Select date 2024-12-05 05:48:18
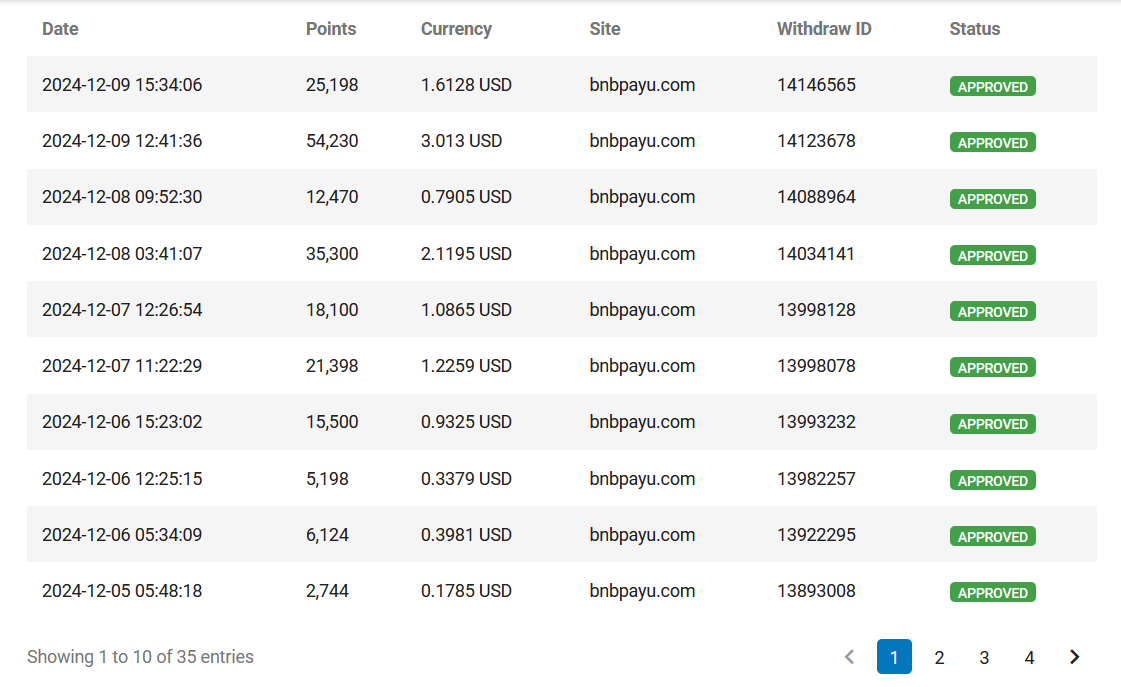This screenshot has height=687, width=1121. [x=122, y=591]
